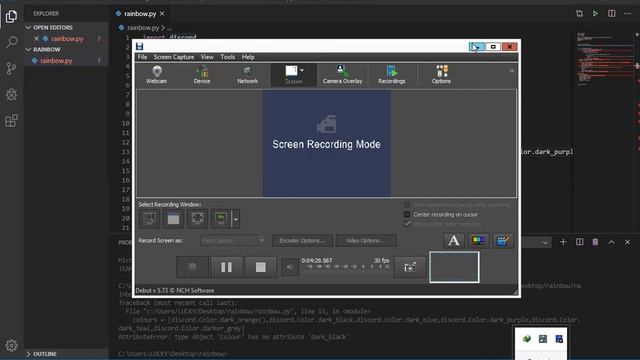Run Python file with the play button
640x360 pixels.
tap(596, 13)
